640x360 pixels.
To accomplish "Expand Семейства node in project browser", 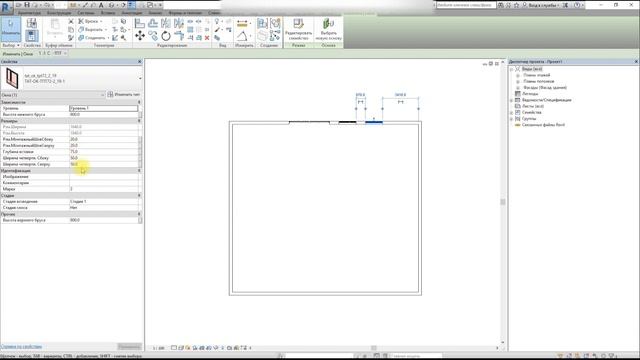I will [x=511, y=112].
